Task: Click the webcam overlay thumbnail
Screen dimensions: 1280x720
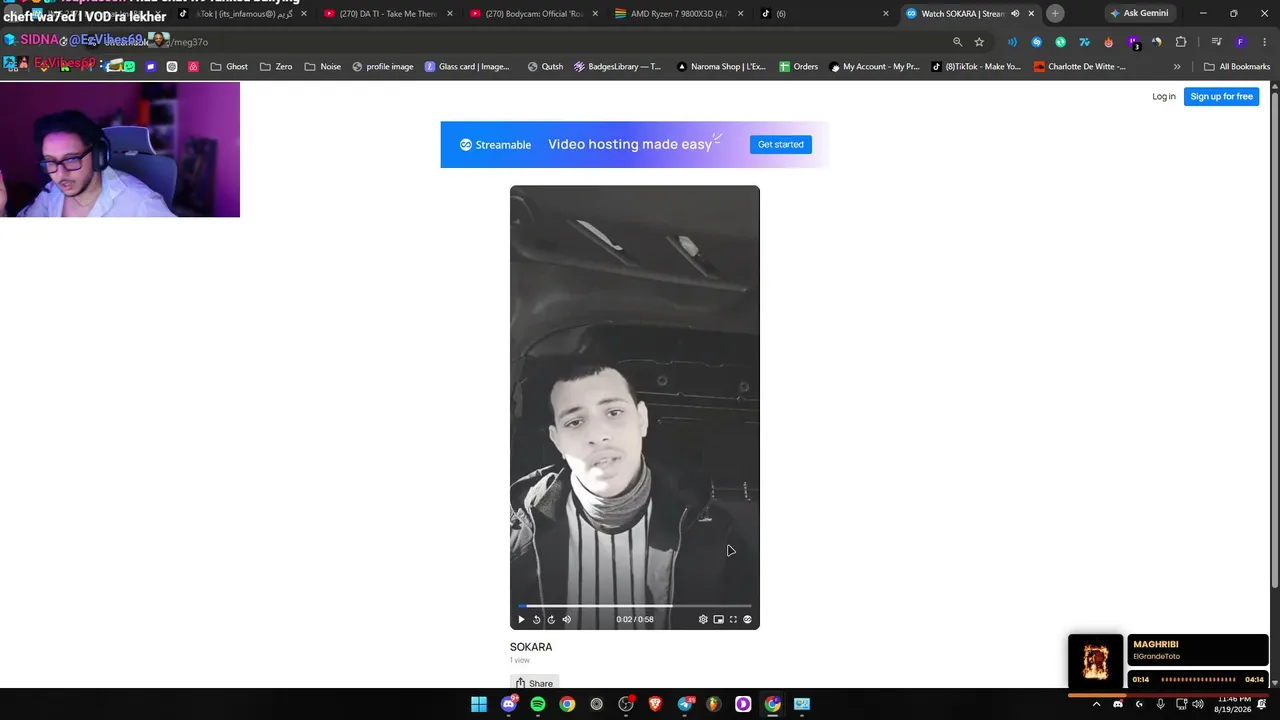Action: coord(120,149)
